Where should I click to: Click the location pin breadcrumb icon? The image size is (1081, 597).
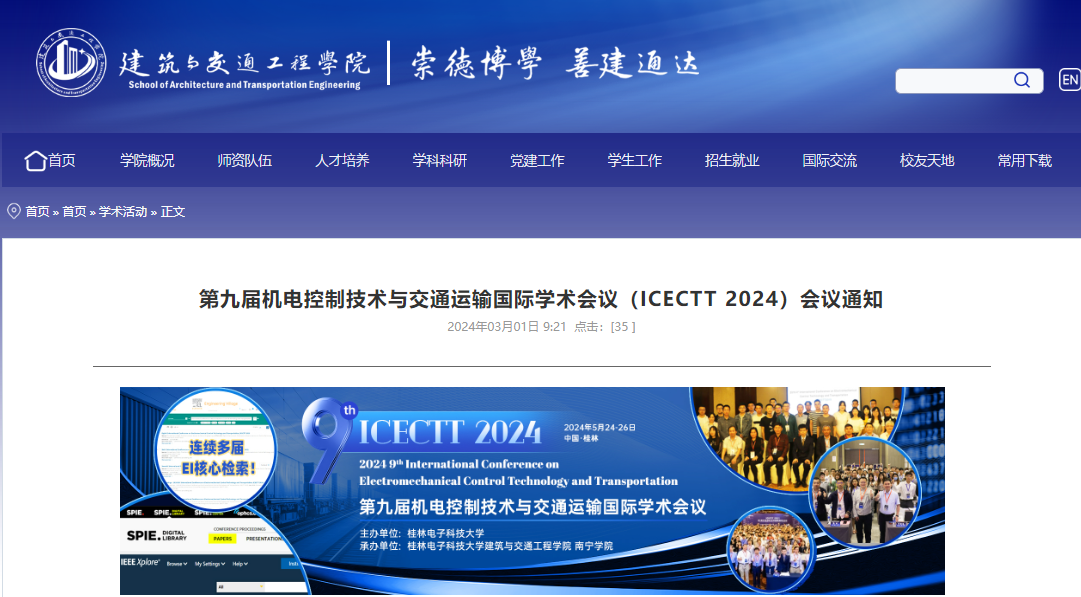coord(14,211)
